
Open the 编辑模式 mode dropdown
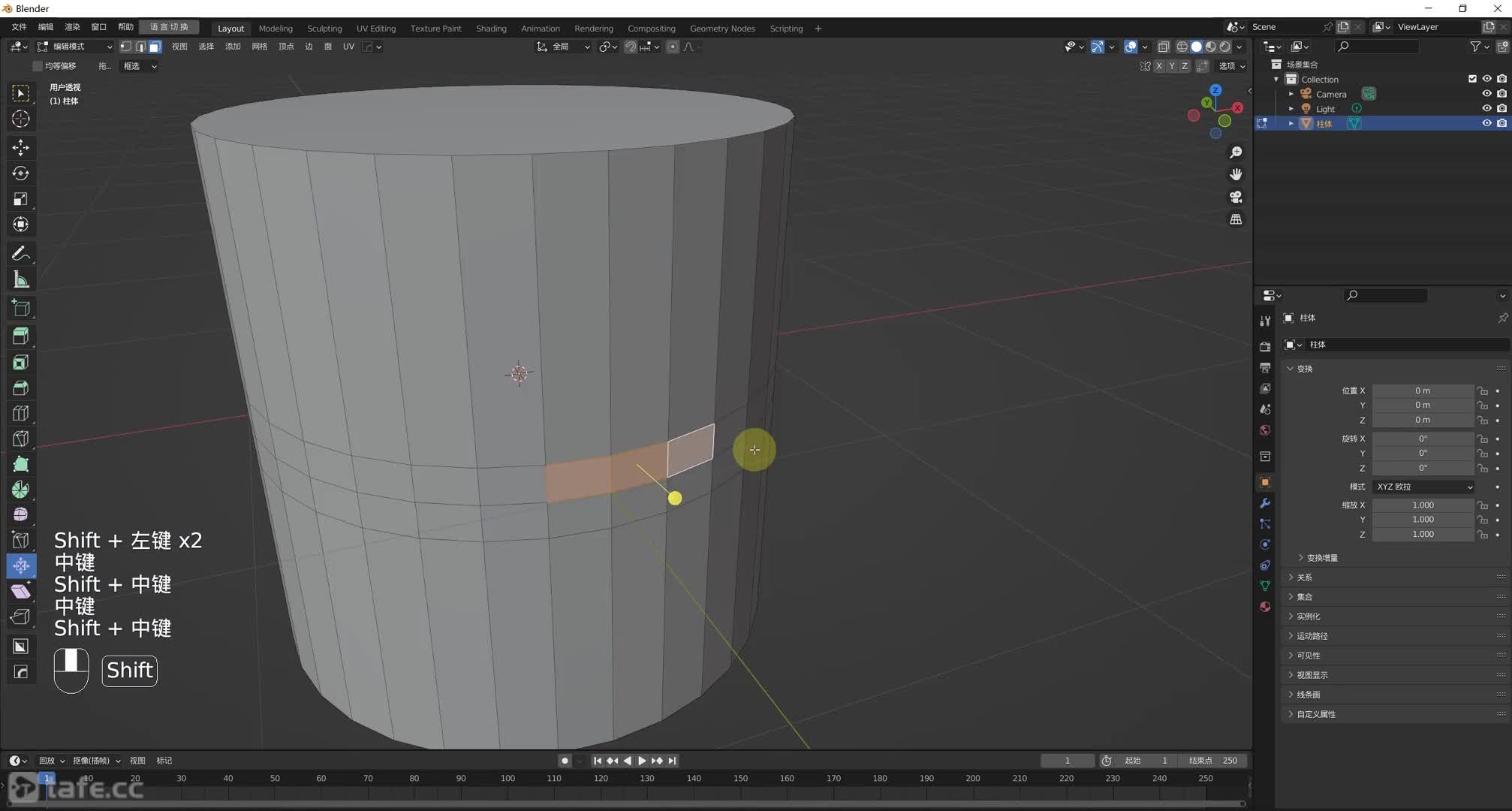click(x=75, y=47)
